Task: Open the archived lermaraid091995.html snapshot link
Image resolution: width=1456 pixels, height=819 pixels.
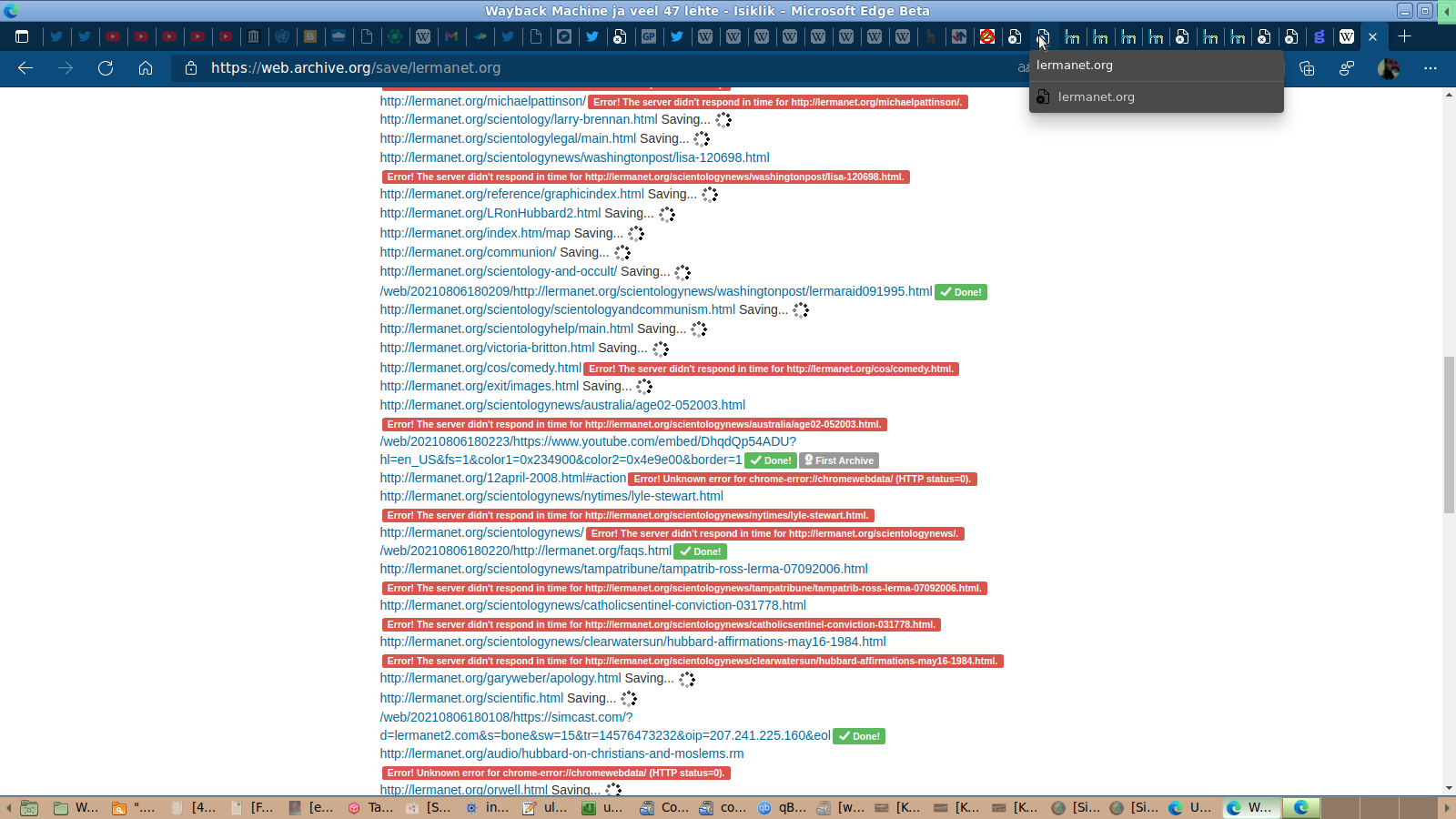Action: coord(656,291)
